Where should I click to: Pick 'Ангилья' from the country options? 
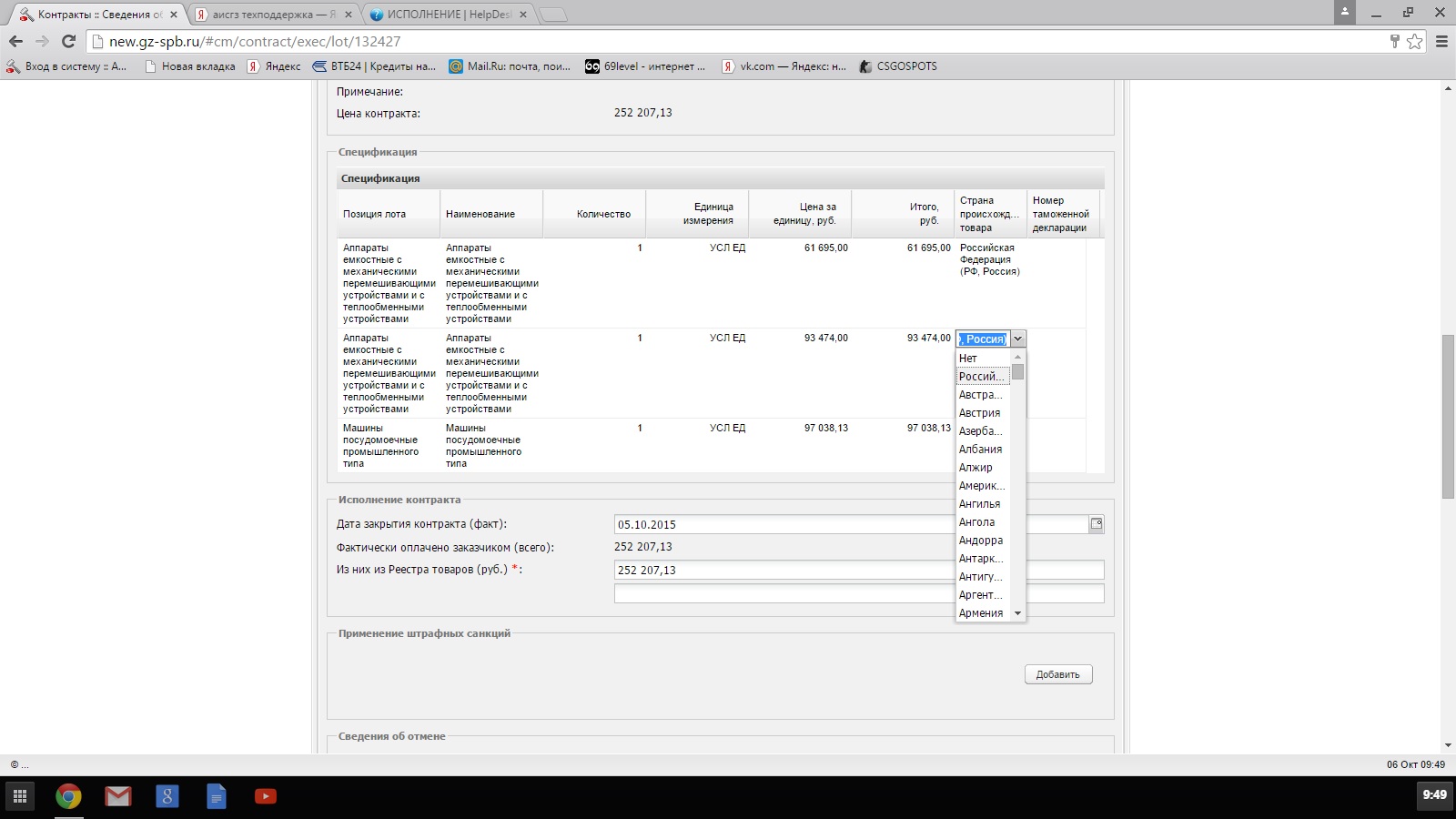click(x=983, y=504)
